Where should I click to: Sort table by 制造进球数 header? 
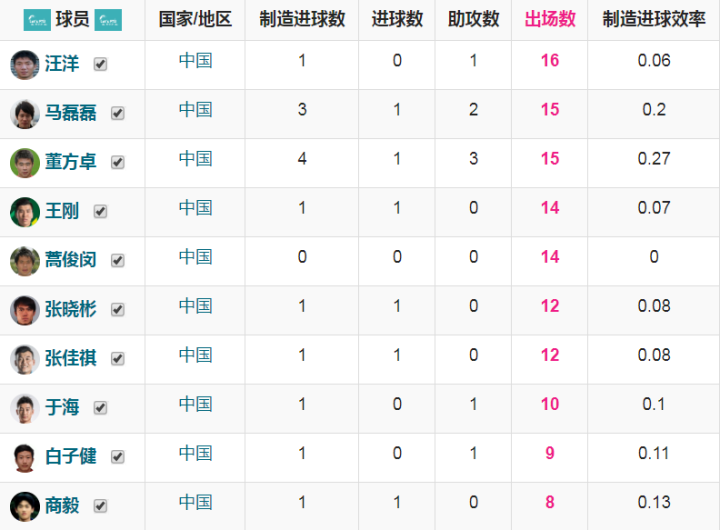pos(302,19)
